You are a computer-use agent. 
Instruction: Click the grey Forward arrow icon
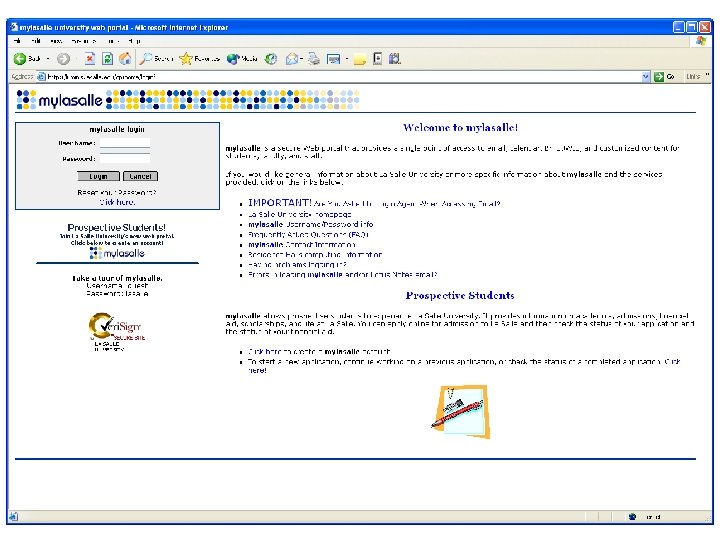click(63, 59)
